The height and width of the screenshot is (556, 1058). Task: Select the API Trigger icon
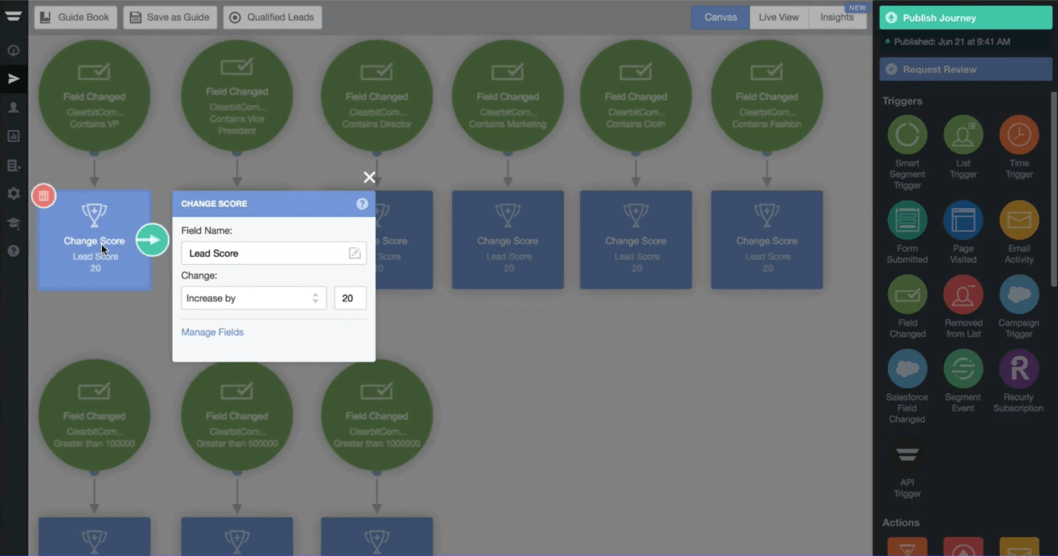click(x=907, y=454)
